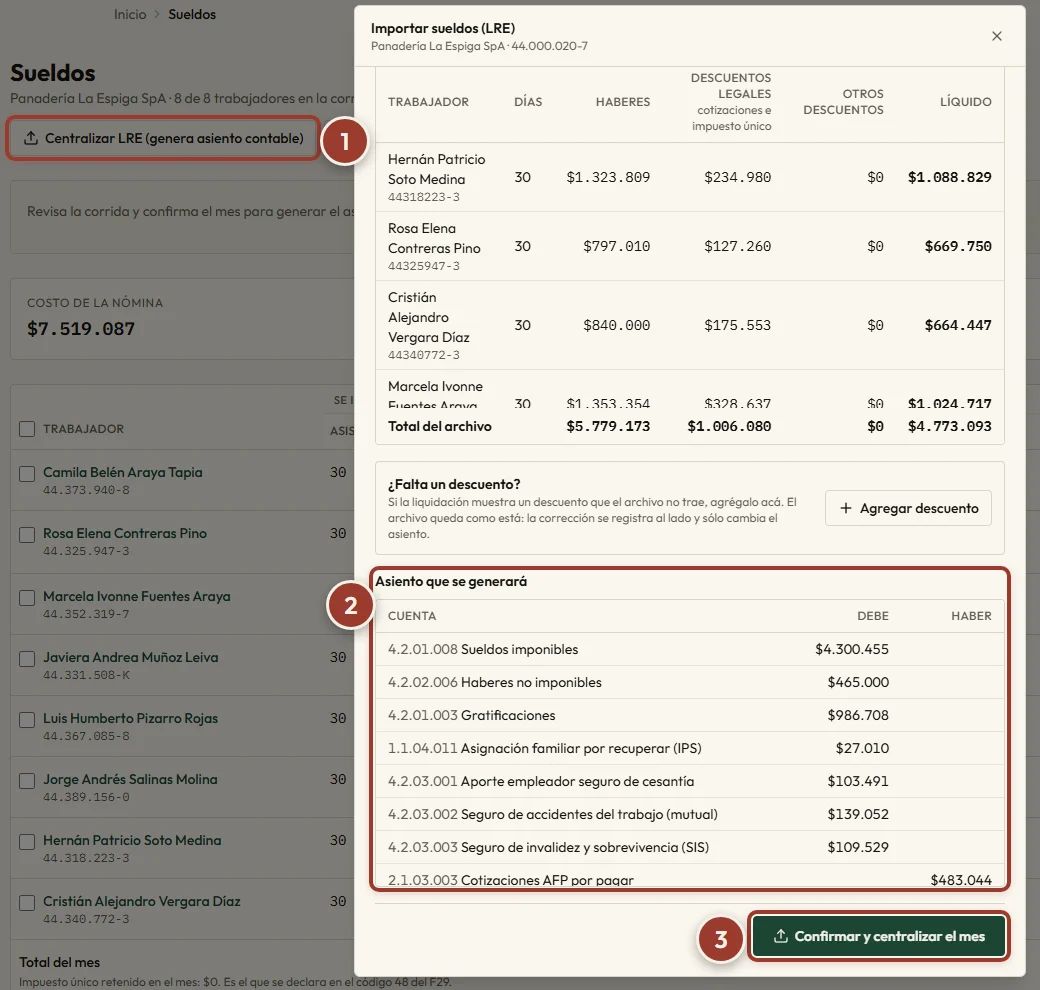
Task: Open worker link Jorge Andrés Salinas Molina
Action: [x=130, y=779]
